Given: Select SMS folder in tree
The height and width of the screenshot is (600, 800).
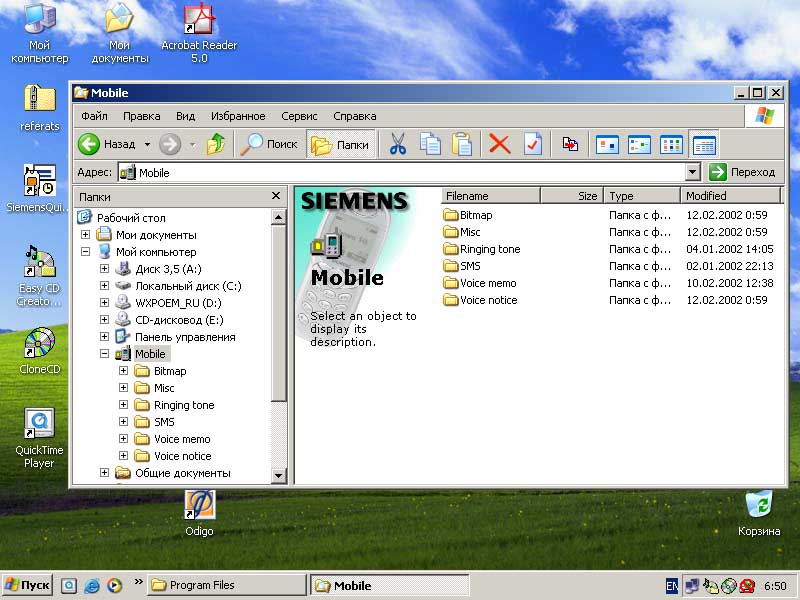Looking at the screenshot, I should coord(164,422).
